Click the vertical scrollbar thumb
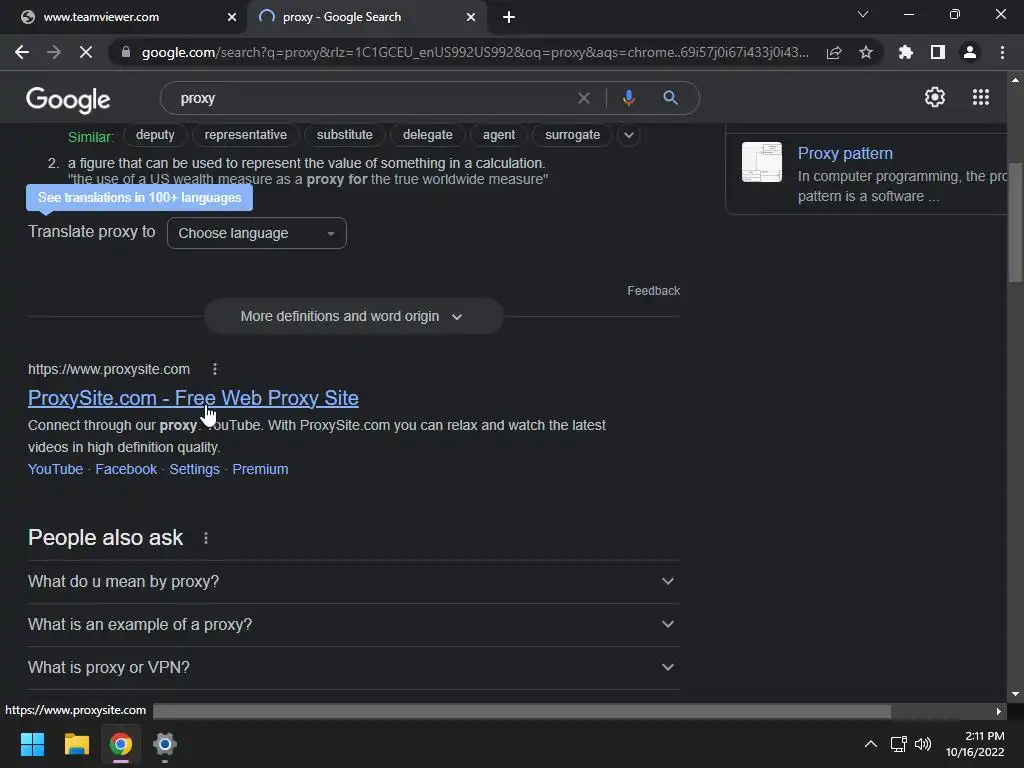 [x=1015, y=222]
